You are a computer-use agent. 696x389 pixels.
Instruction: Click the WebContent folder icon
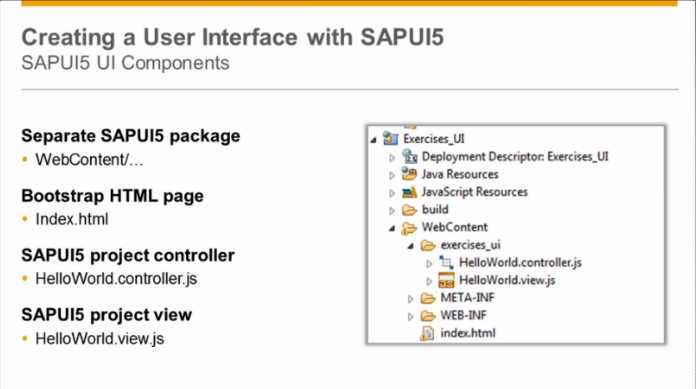pyautogui.click(x=409, y=228)
